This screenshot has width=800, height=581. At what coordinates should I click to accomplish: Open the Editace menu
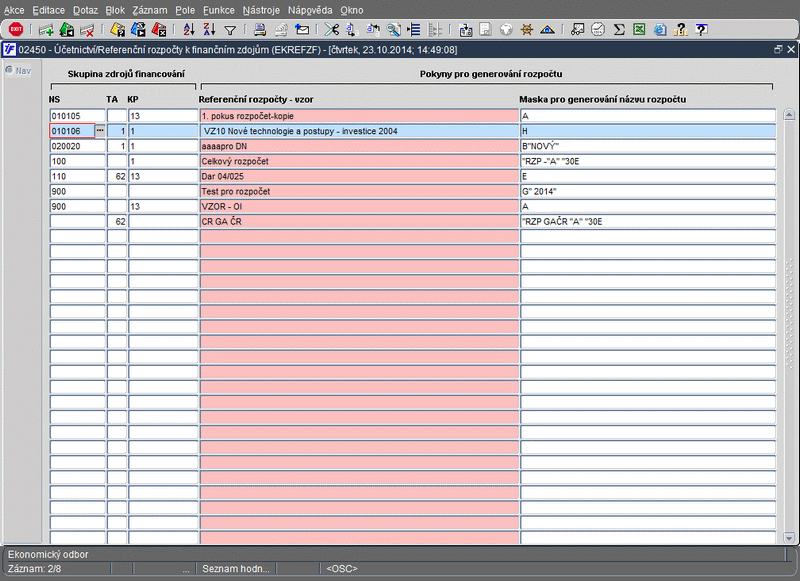pyautogui.click(x=48, y=10)
